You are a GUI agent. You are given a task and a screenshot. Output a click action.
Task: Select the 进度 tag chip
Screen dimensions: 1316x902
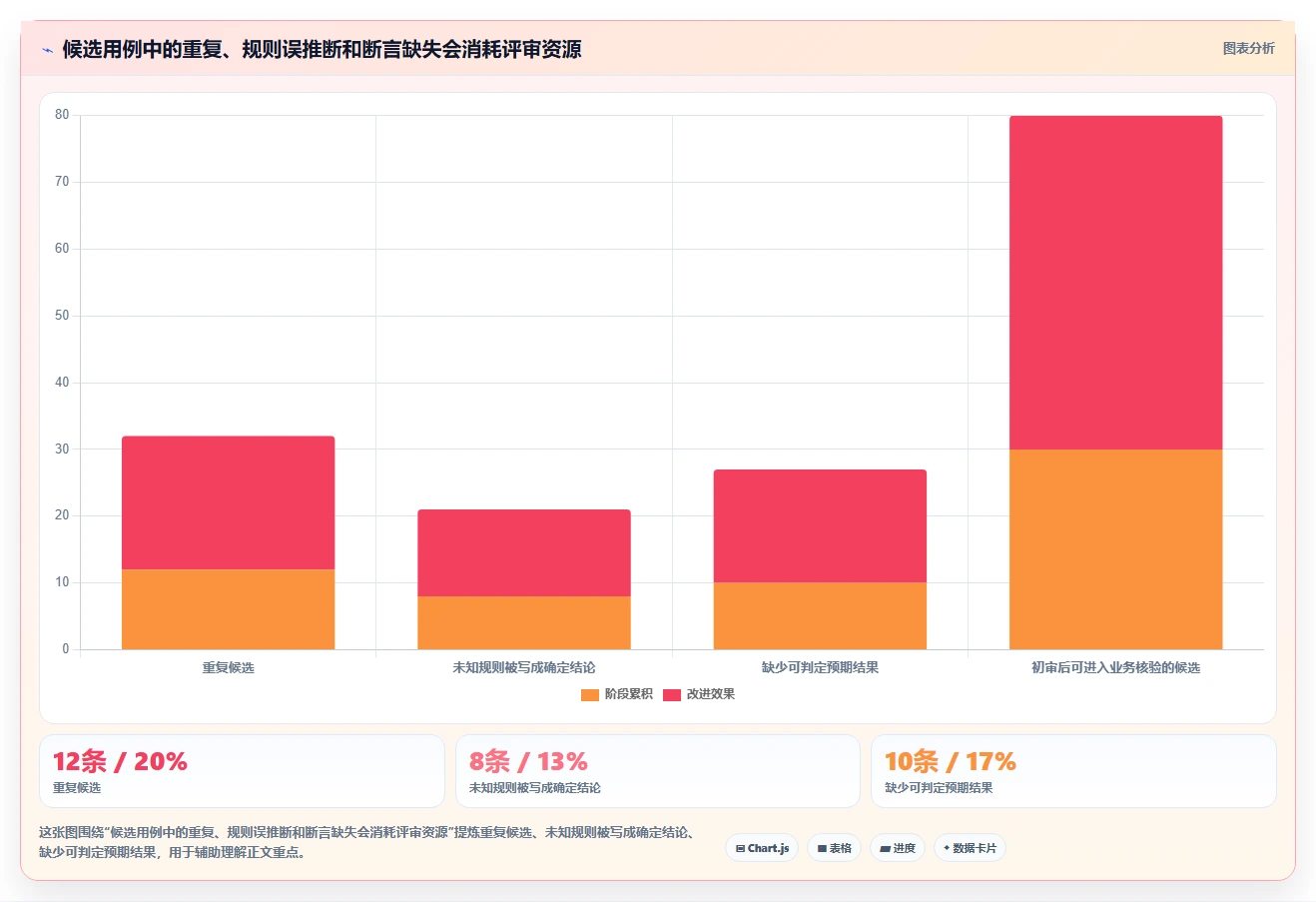pyautogui.click(x=898, y=848)
